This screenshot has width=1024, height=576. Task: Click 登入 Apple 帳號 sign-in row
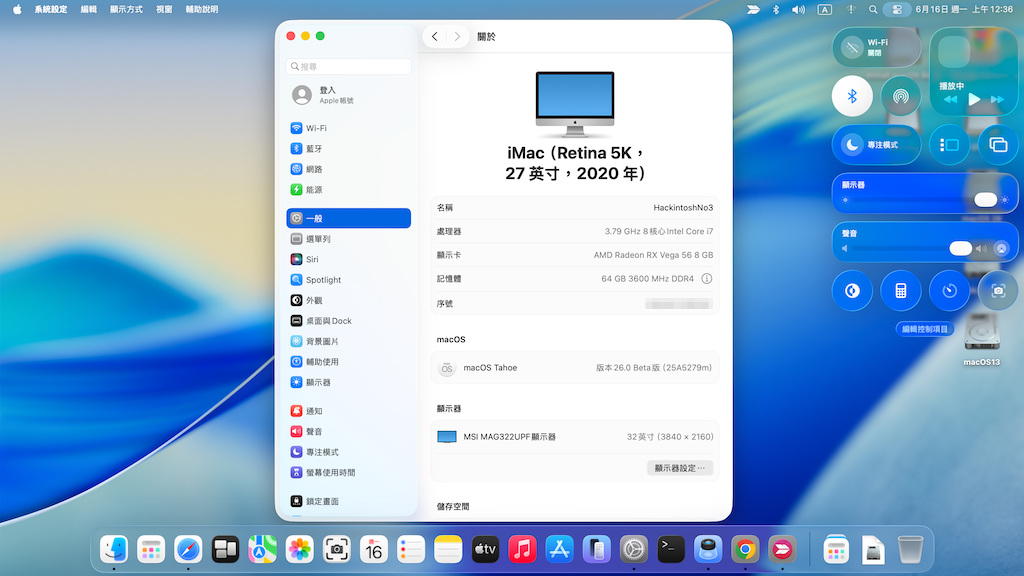tap(348, 95)
